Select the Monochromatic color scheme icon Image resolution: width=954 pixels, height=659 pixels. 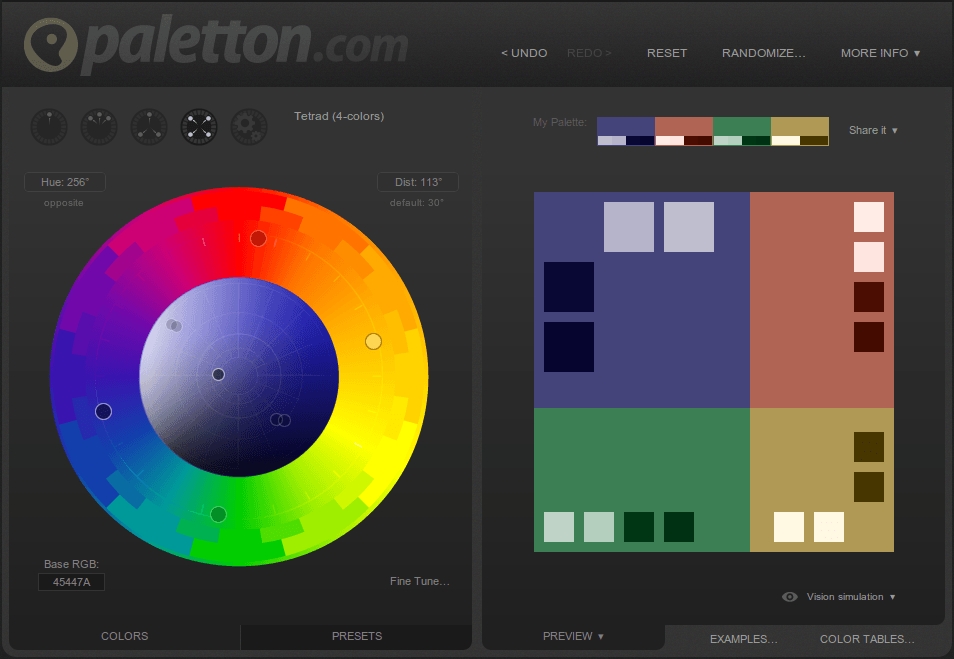49,127
